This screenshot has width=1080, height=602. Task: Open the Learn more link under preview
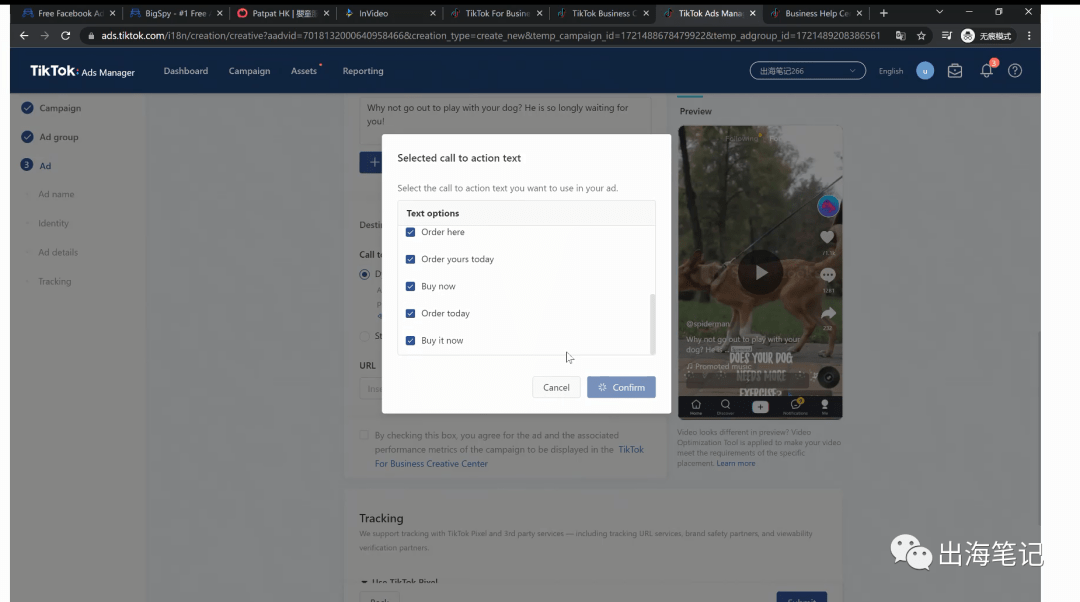pos(736,464)
